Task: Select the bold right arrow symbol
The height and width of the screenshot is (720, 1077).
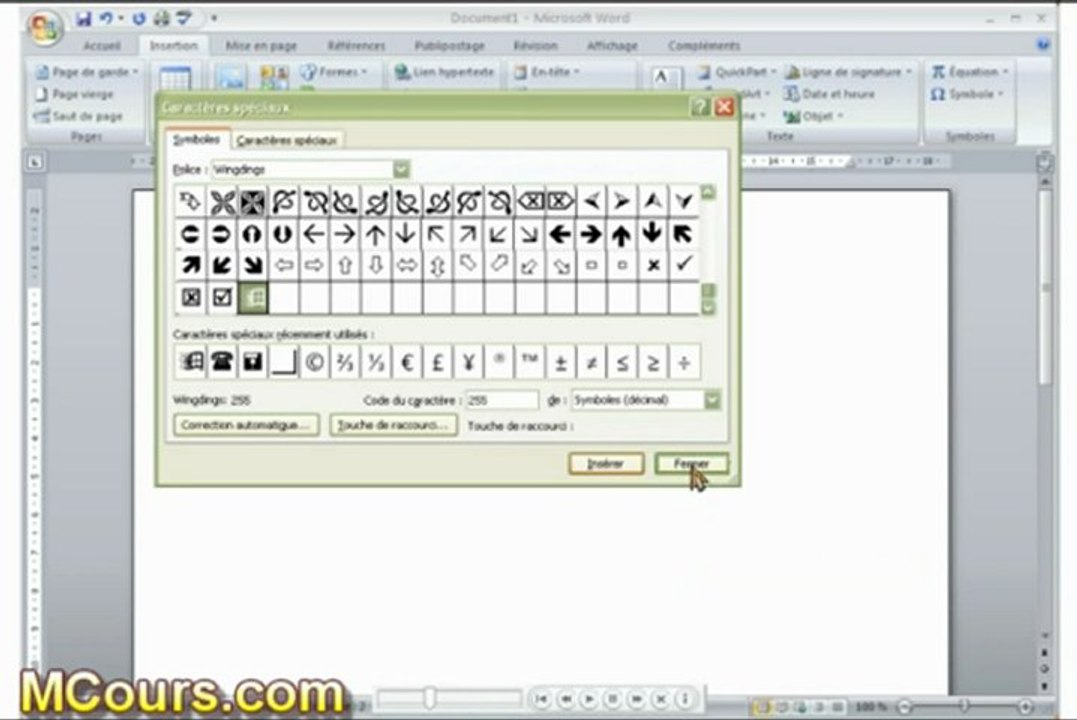Action: pos(591,234)
